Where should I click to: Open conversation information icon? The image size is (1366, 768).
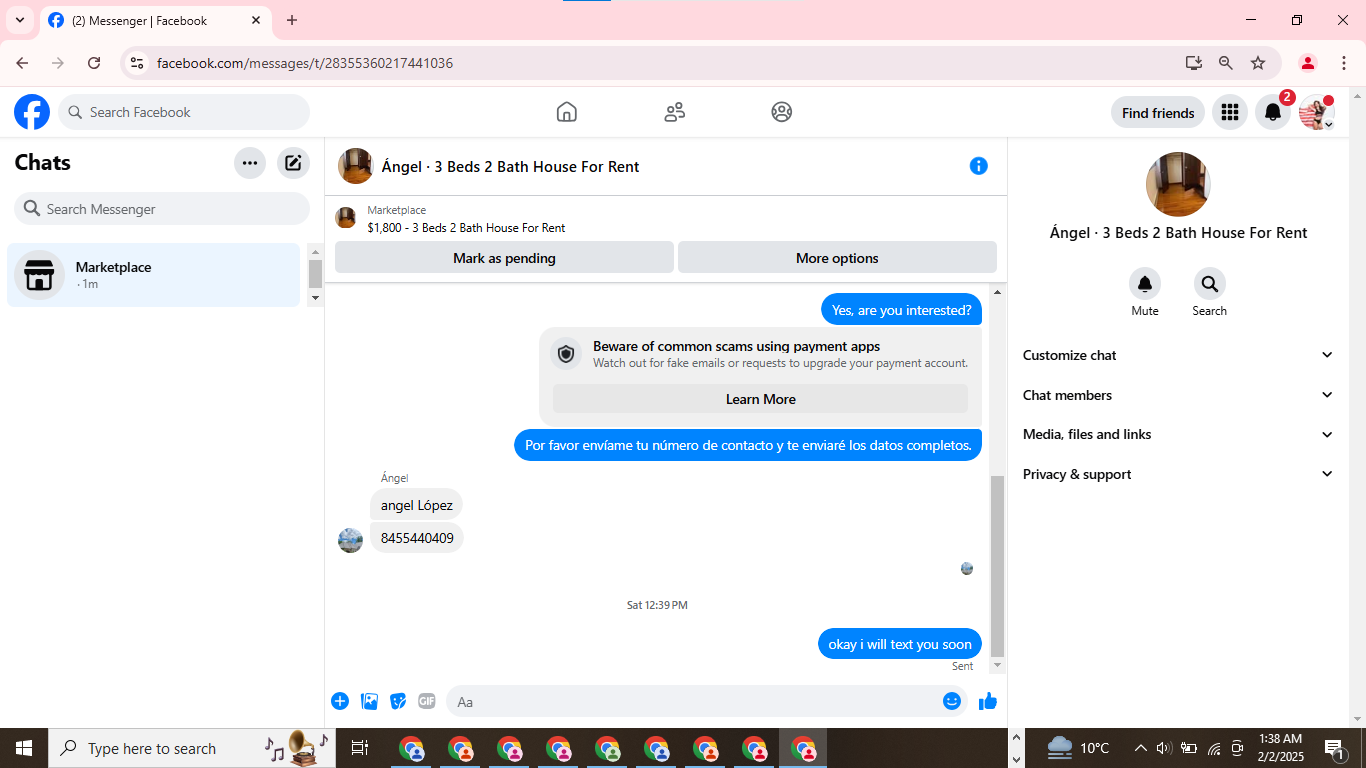[979, 166]
